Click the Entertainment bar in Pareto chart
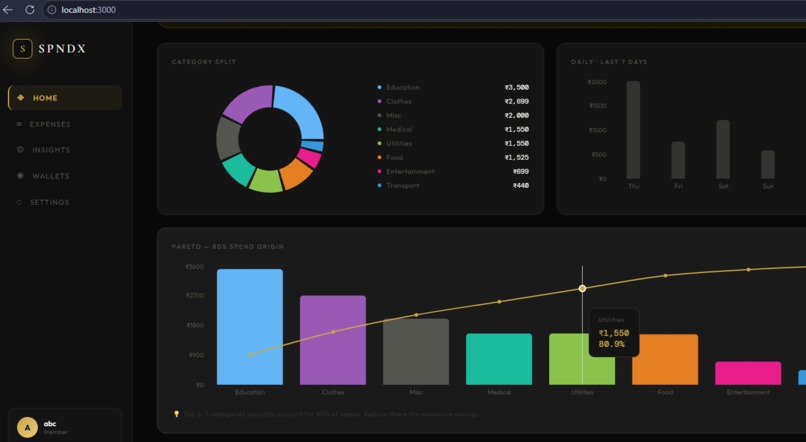Screen dimensions: 806x442 [748, 373]
